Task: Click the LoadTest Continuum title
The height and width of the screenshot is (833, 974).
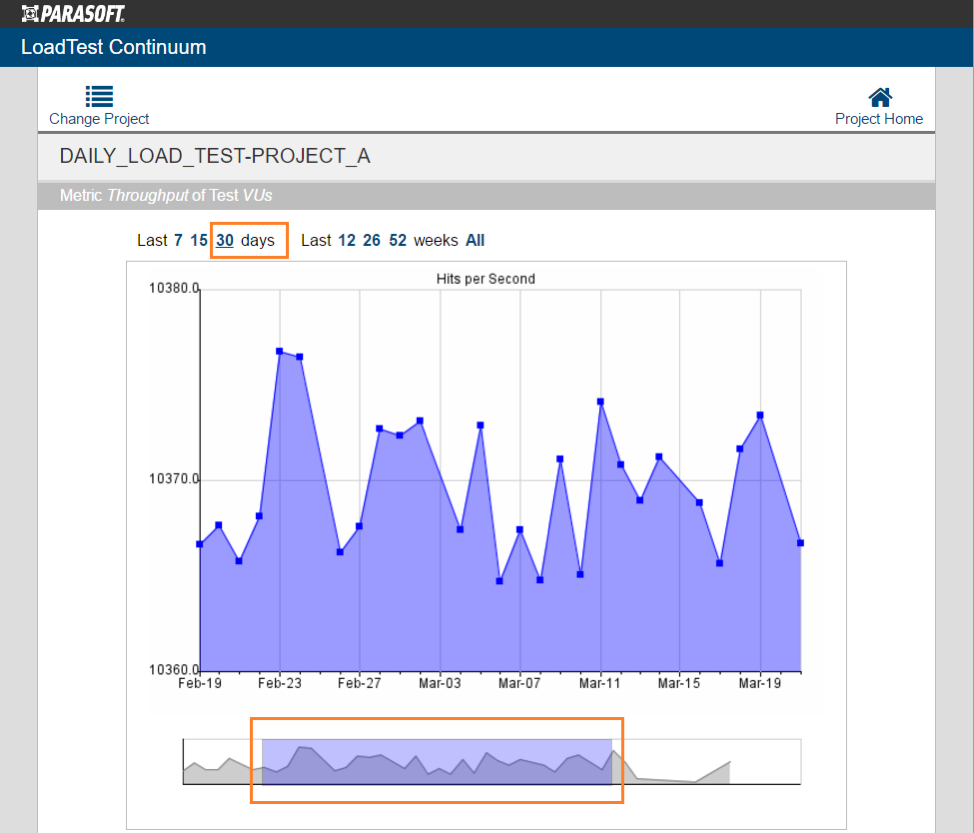Action: coord(114,47)
